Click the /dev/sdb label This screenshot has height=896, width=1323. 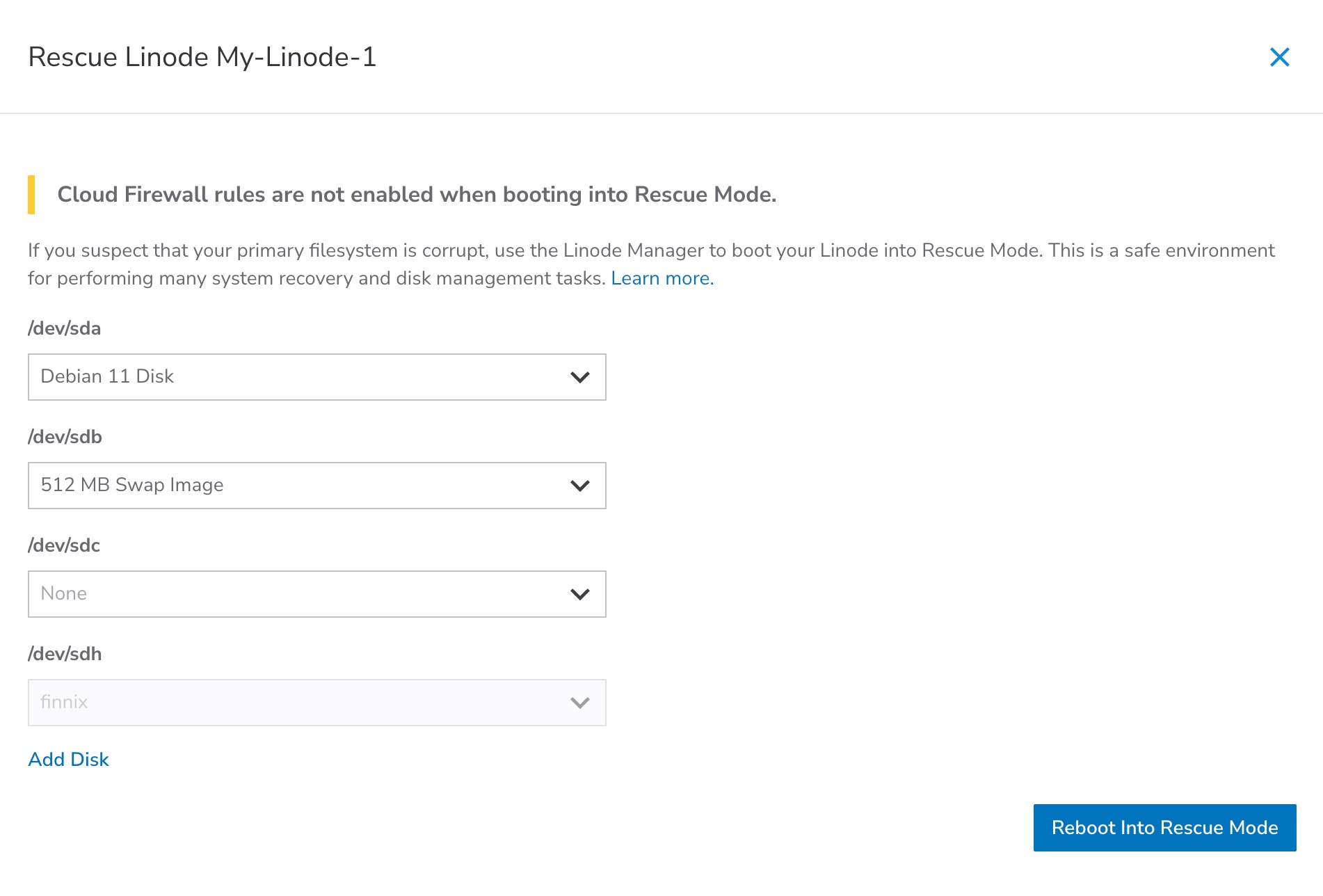point(65,437)
